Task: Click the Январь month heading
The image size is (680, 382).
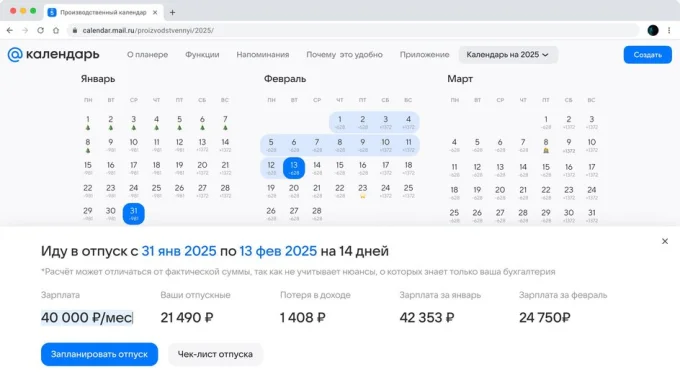Action: tap(98, 79)
